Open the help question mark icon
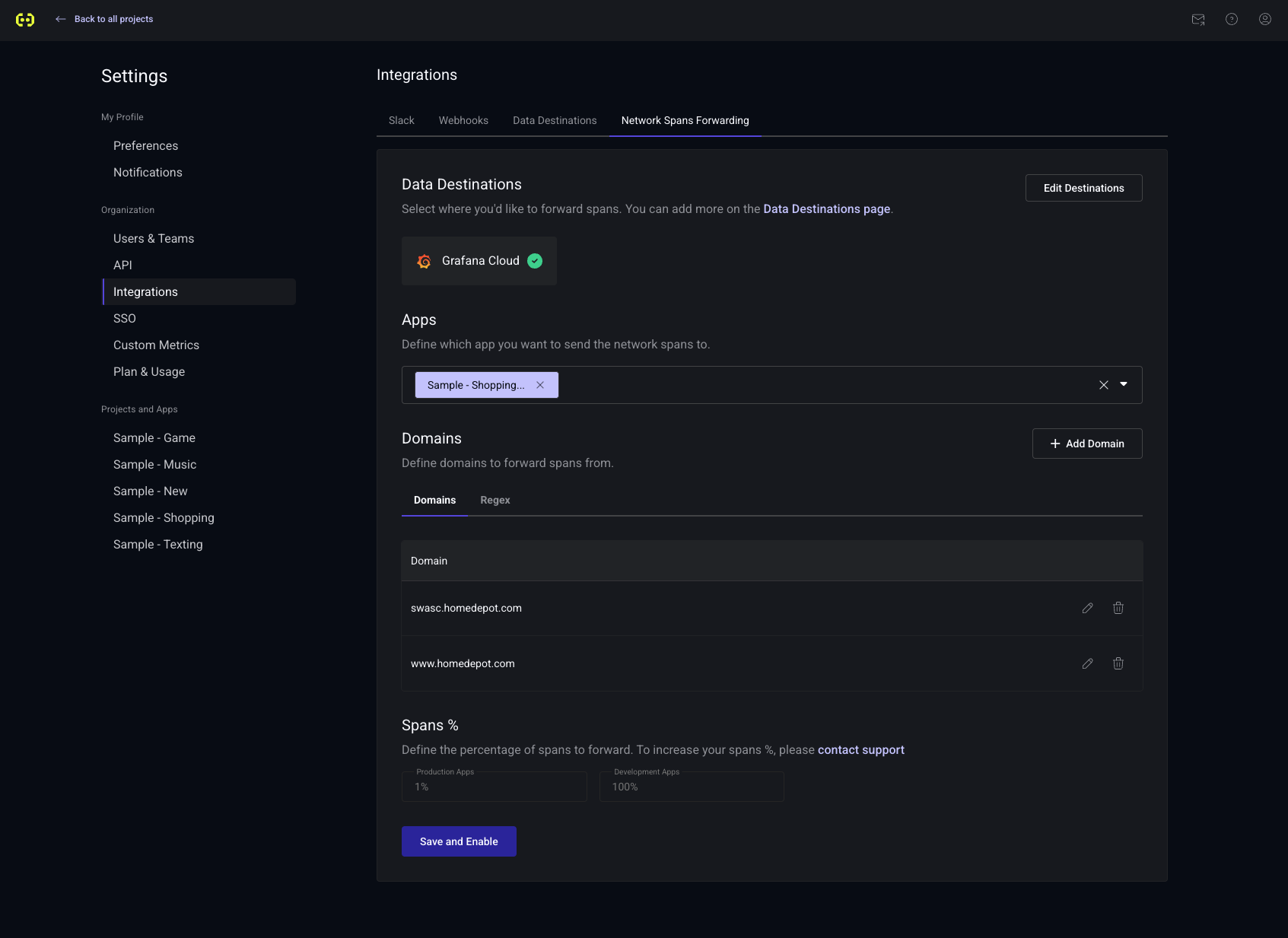Viewport: 1288px width, 938px height. point(1231,20)
